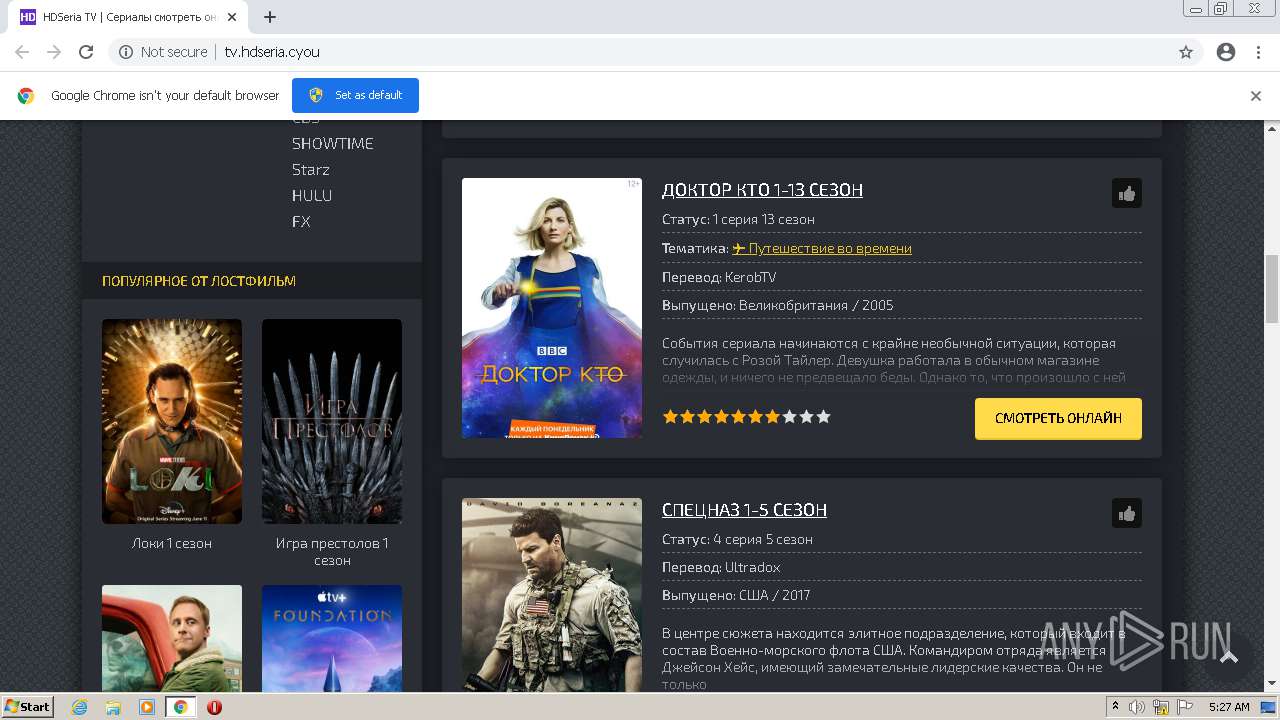Open the Локи poster thumbnail
Image resolution: width=1280 pixels, height=720 pixels.
point(172,421)
